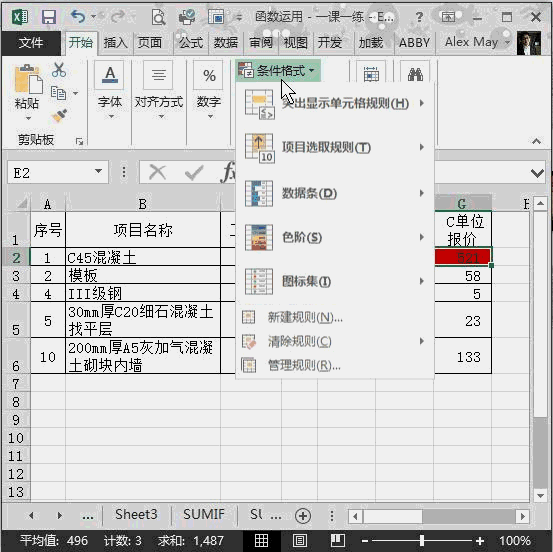
Task: Add a new sheet with plus icon
Action: 303,516
